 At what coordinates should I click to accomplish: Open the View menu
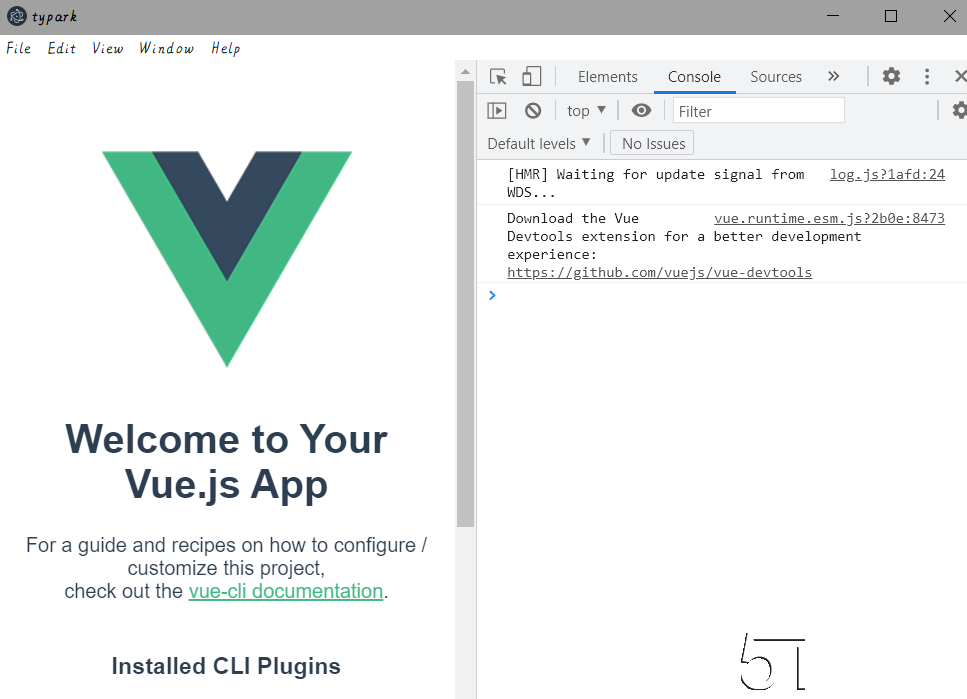click(x=107, y=48)
